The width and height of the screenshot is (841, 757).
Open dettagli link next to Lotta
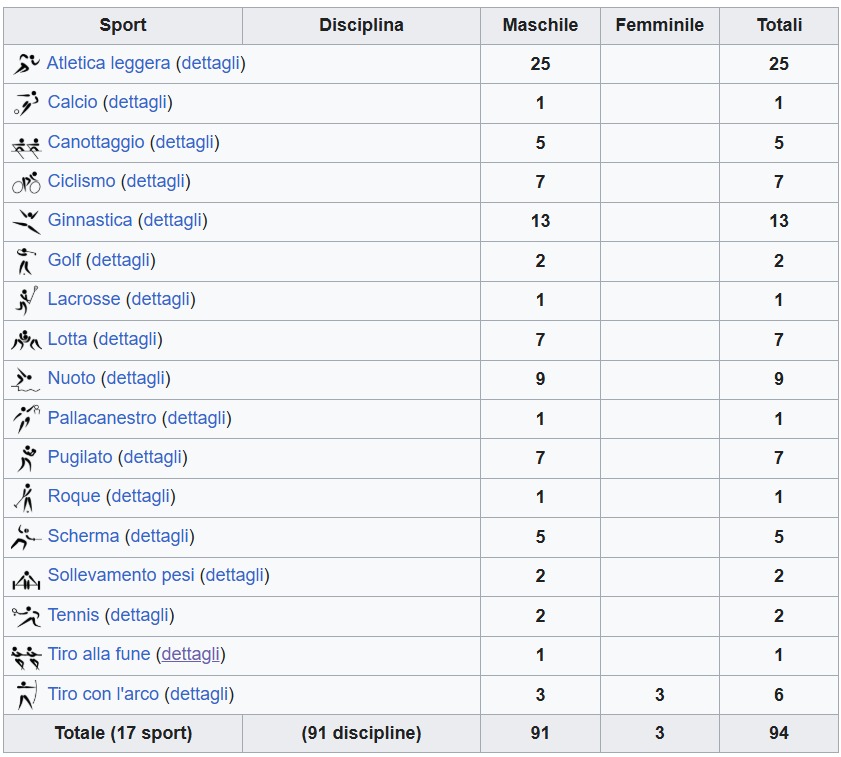[128, 339]
